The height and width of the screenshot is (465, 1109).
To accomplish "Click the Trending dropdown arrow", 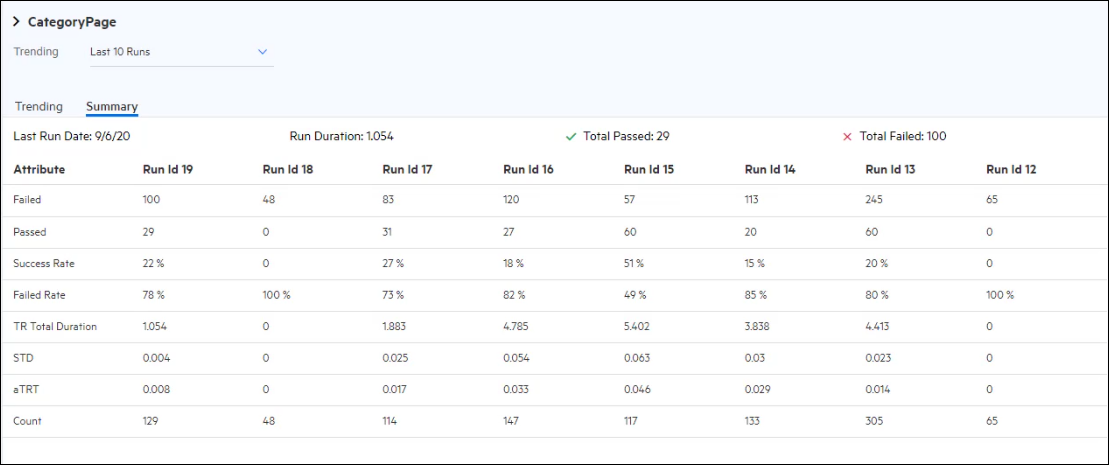I will [x=263, y=52].
